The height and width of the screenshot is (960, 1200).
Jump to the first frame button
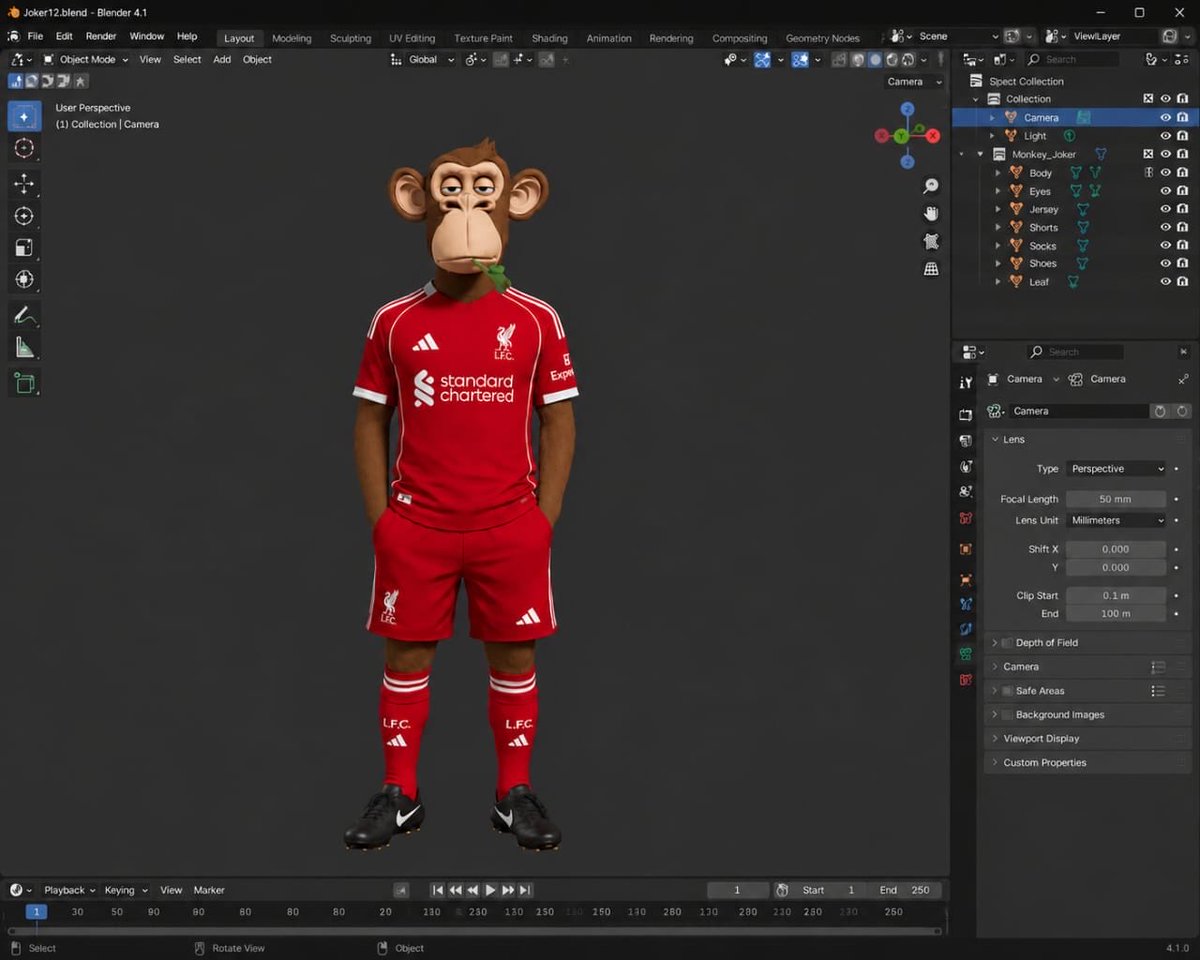pyautogui.click(x=437, y=890)
